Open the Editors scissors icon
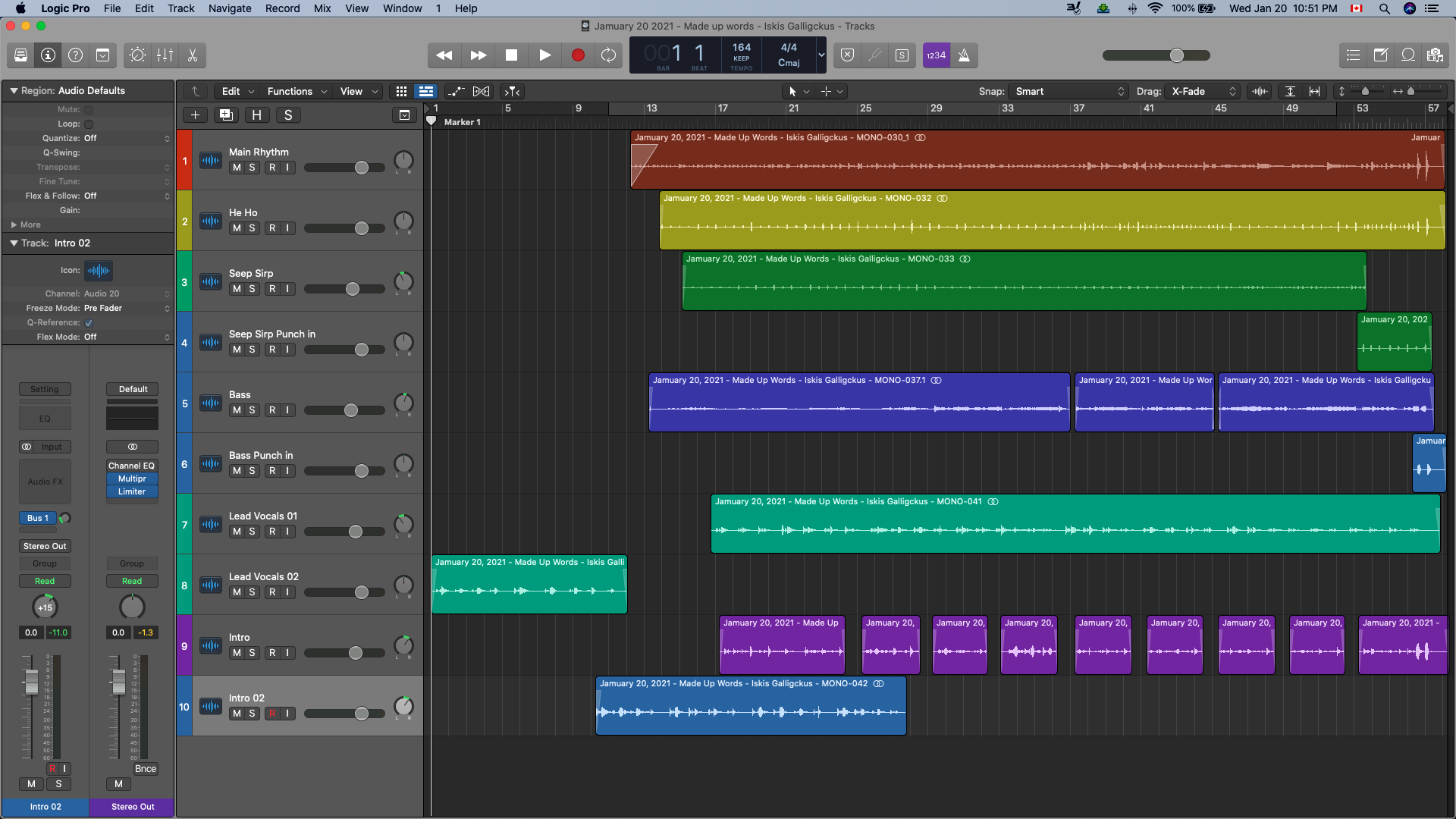This screenshot has width=1456, height=819. click(192, 55)
